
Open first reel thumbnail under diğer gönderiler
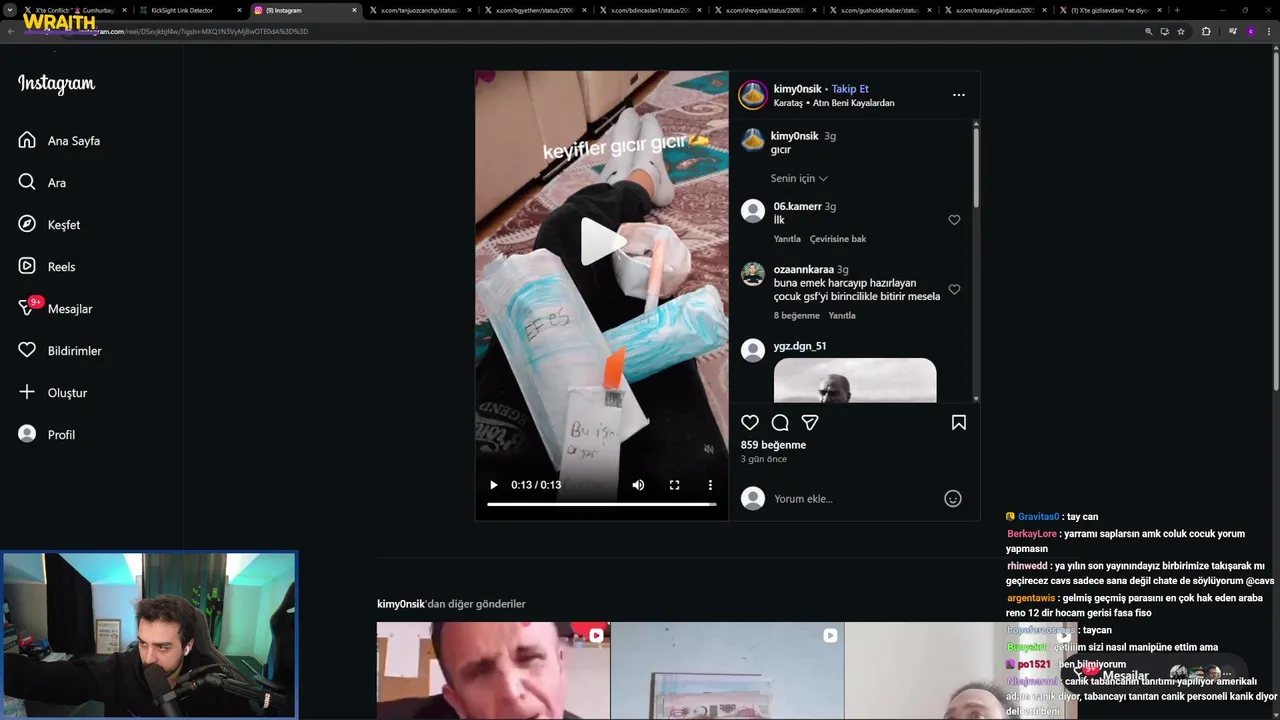pos(493,670)
